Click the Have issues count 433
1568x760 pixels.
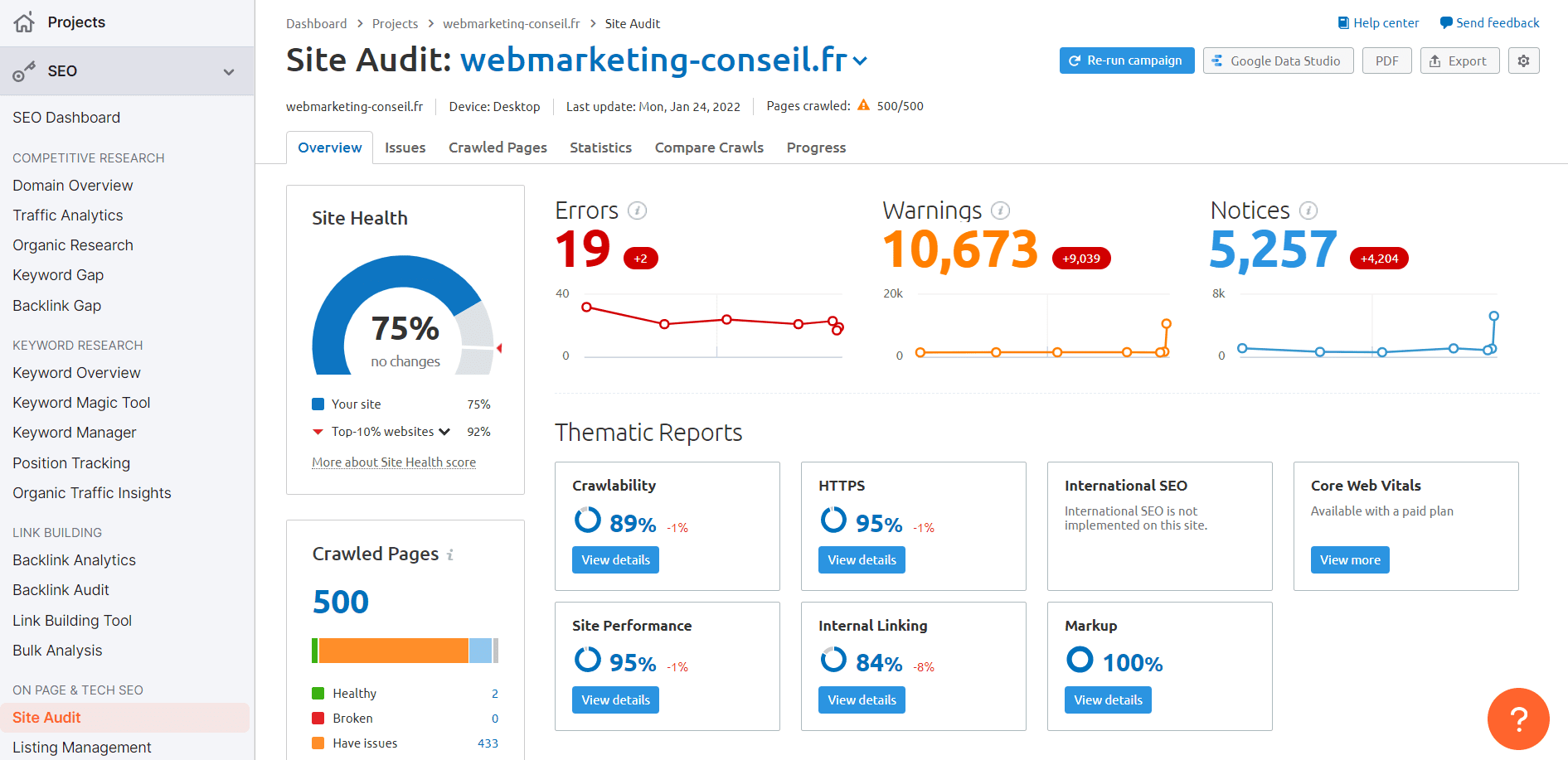pyautogui.click(x=488, y=743)
